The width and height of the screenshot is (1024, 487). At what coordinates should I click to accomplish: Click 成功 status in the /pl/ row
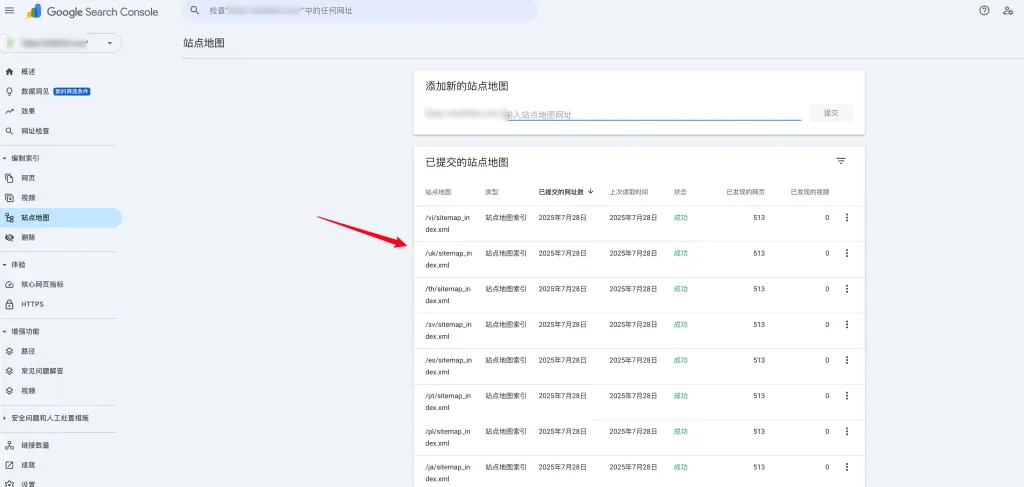[680, 432]
